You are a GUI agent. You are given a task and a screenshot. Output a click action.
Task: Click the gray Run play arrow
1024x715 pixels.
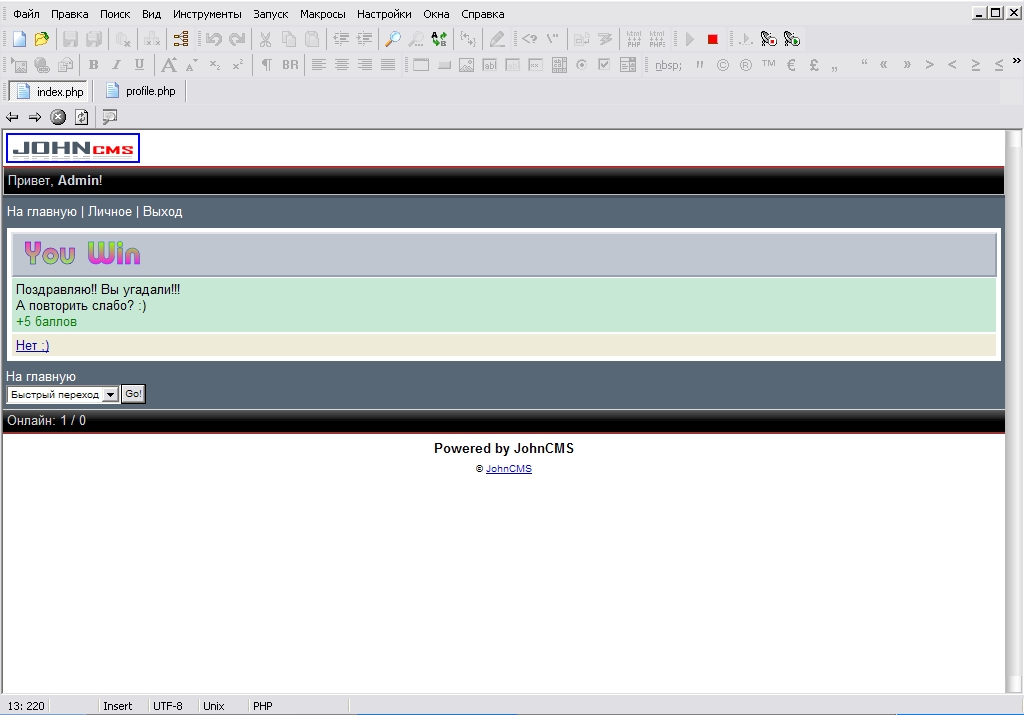[x=690, y=40]
